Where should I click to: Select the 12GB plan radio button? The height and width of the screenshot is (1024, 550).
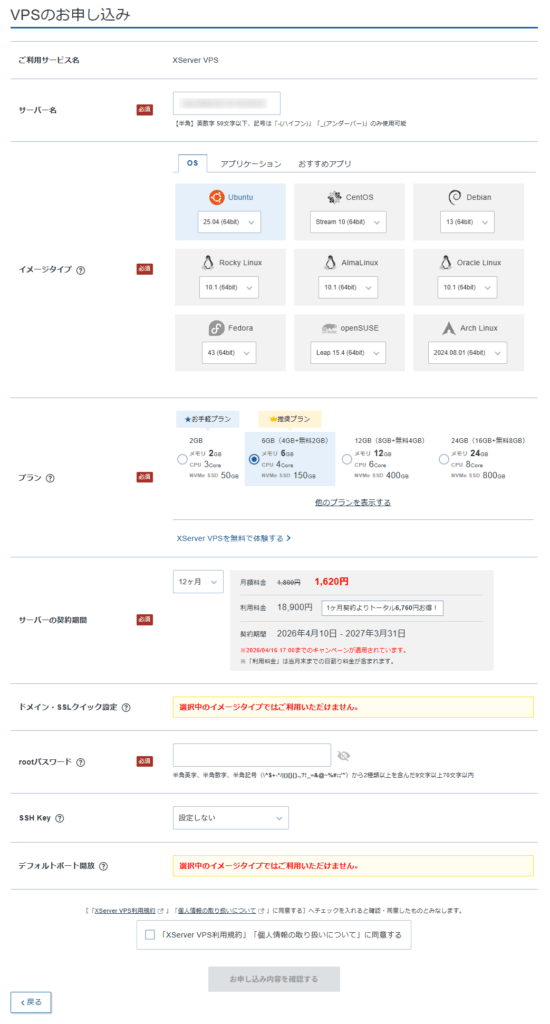pyautogui.click(x=347, y=460)
